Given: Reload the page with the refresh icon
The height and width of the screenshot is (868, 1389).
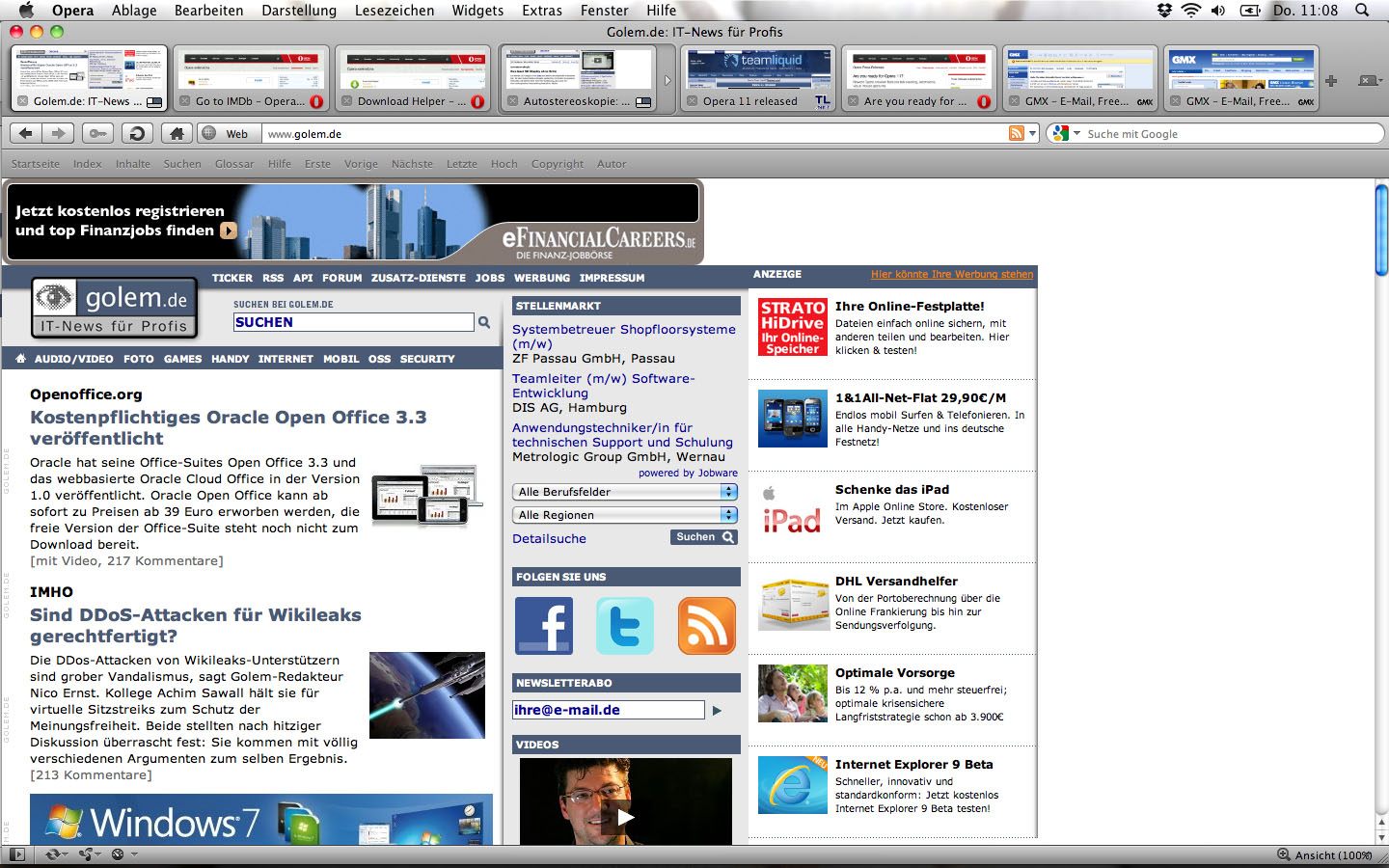Looking at the screenshot, I should tap(137, 133).
